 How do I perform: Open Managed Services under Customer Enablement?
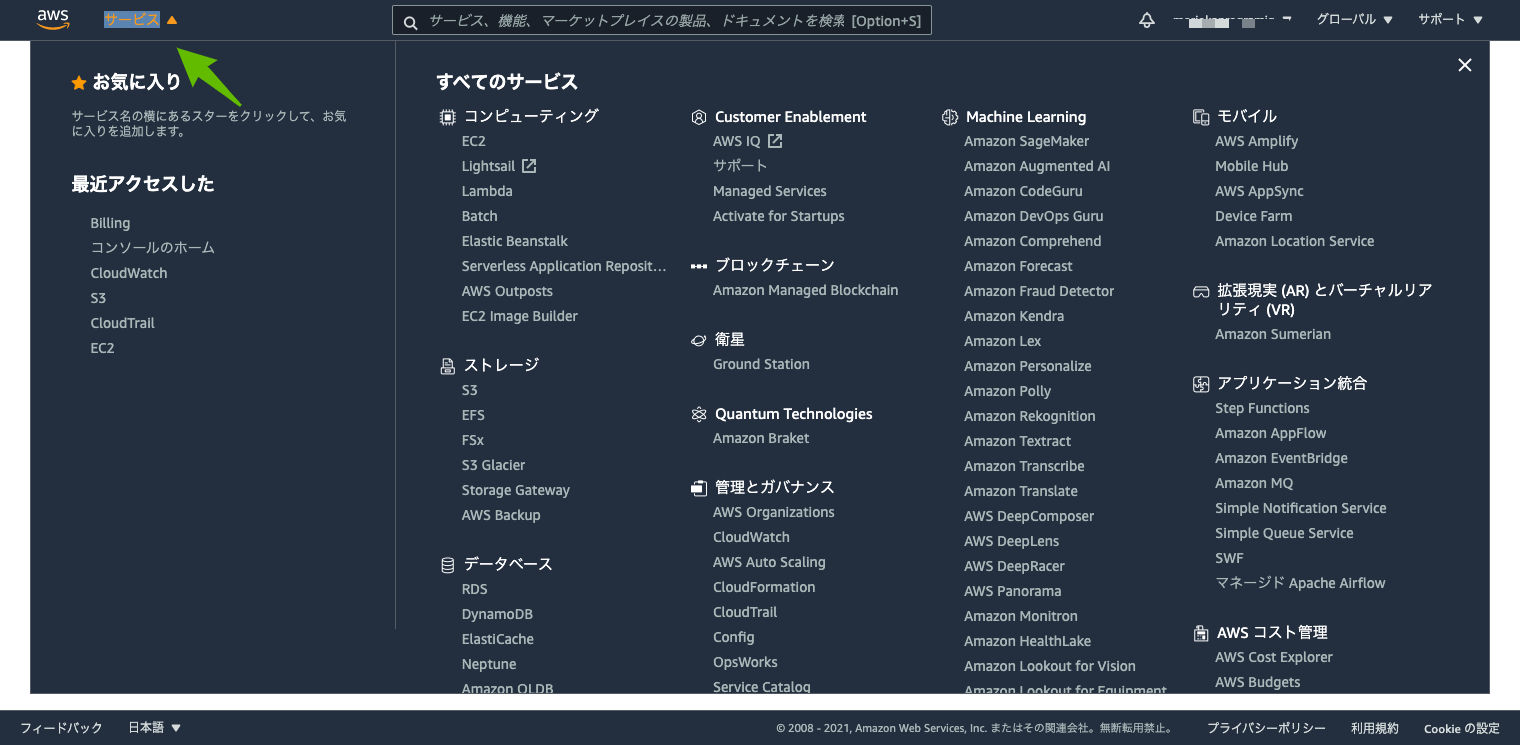pos(770,191)
